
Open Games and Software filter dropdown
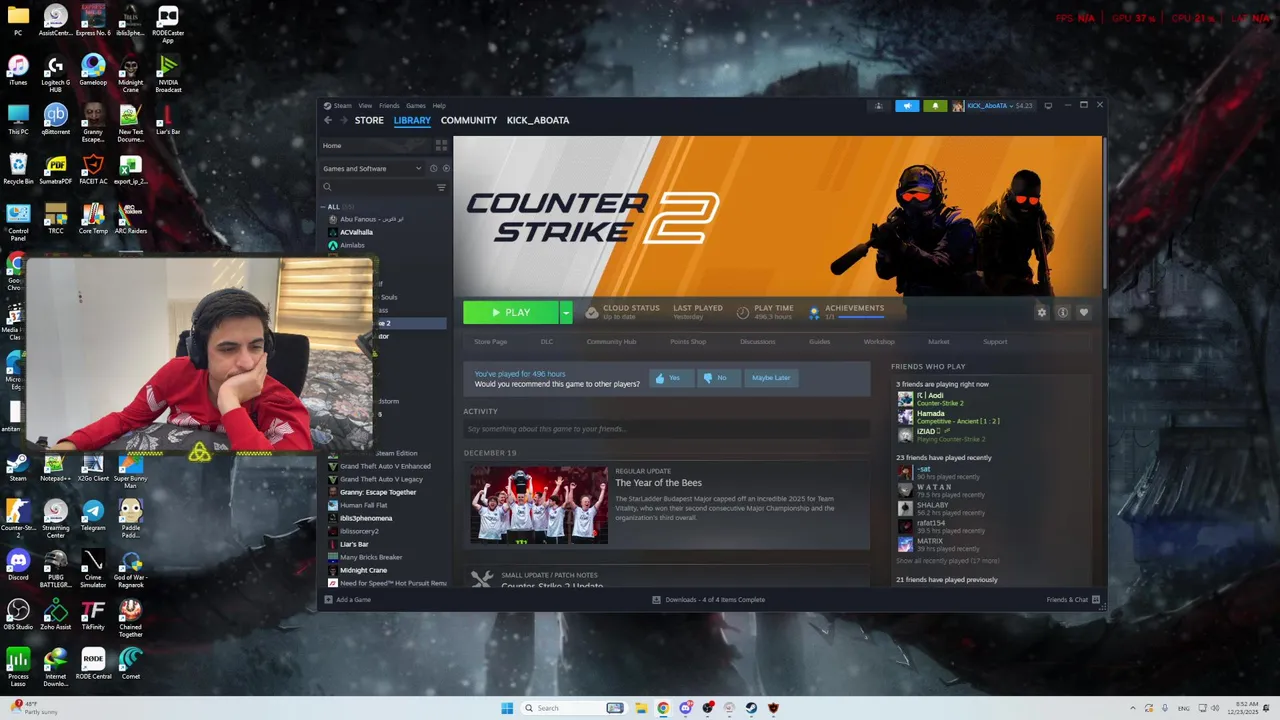[372, 168]
